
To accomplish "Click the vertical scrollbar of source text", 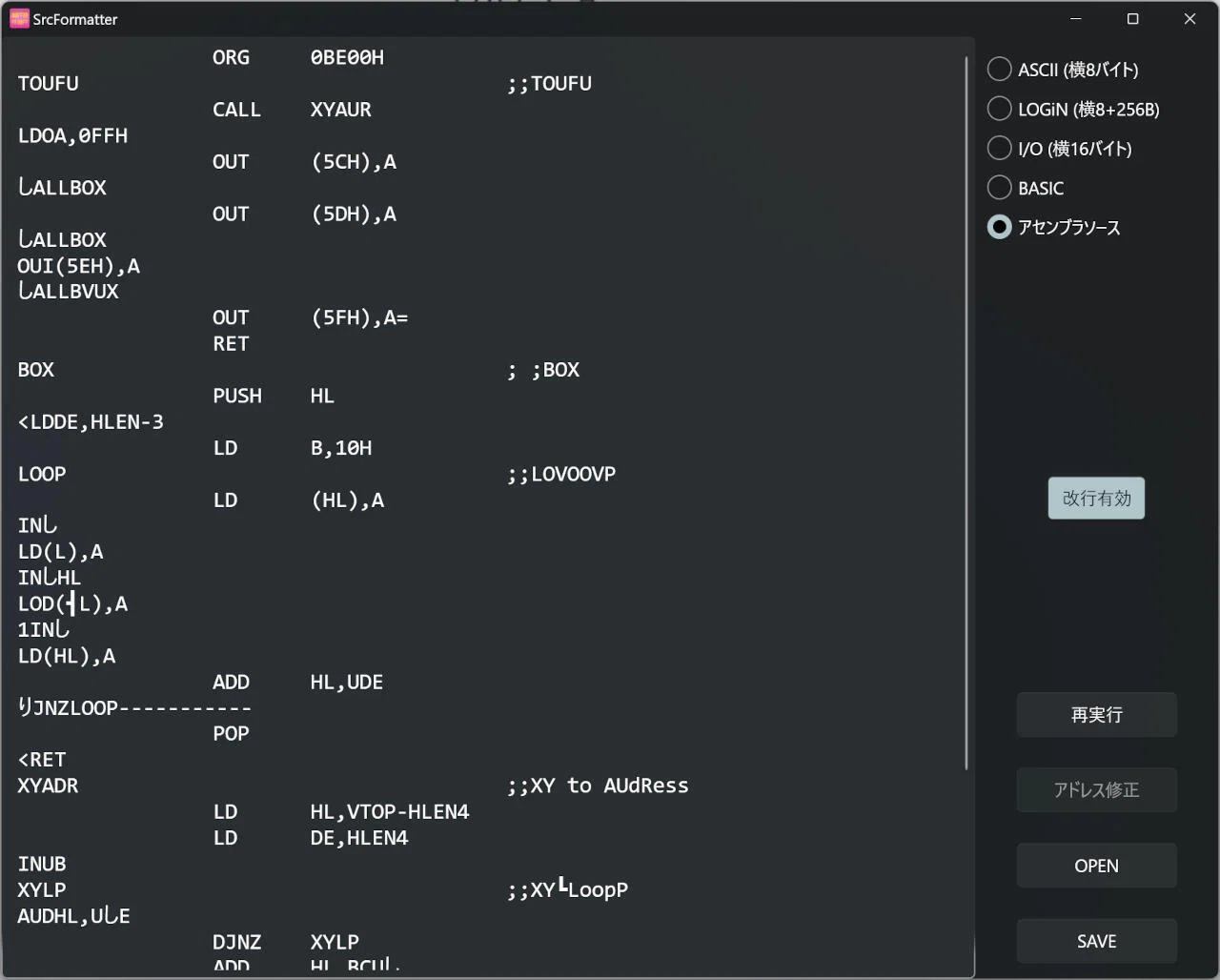I will 966,413.
